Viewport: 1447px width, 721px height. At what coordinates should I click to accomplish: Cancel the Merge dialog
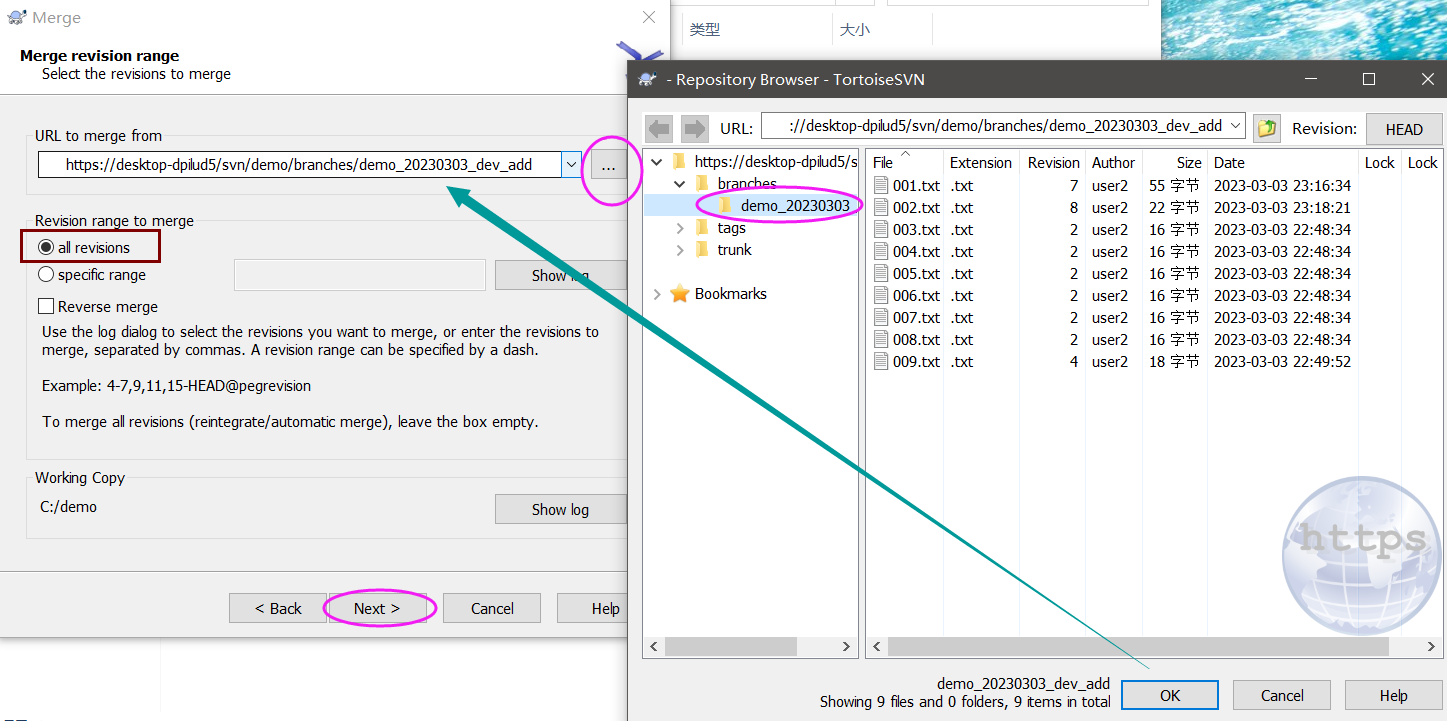click(492, 608)
